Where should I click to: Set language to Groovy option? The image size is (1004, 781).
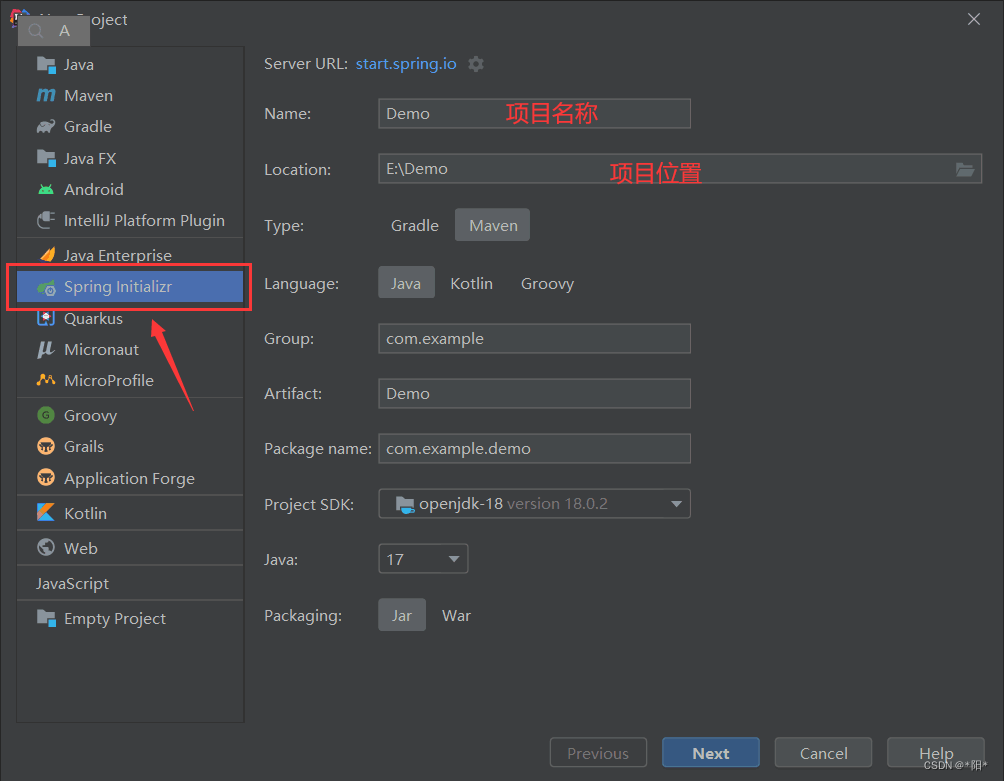tap(547, 283)
